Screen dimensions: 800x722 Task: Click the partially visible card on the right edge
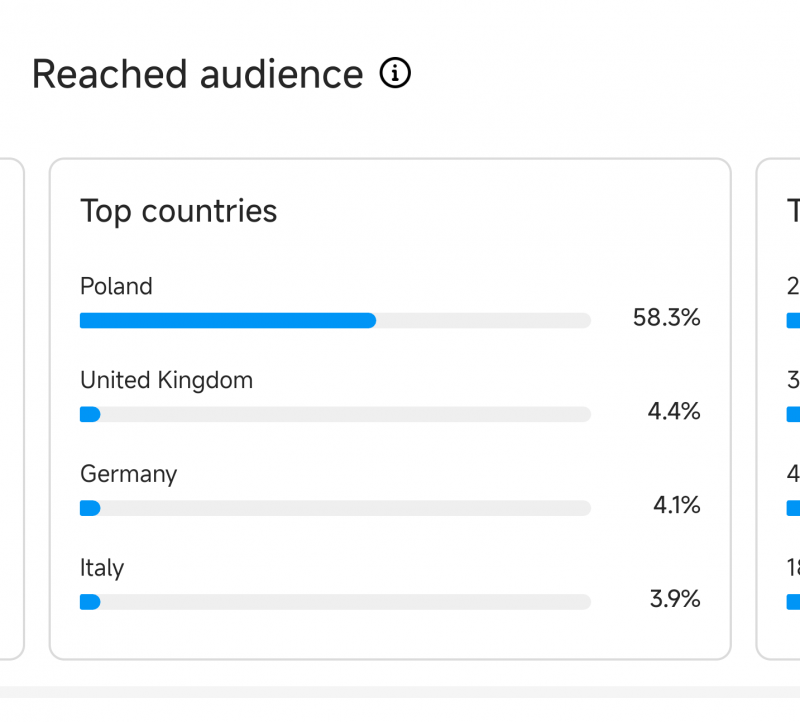(780, 450)
